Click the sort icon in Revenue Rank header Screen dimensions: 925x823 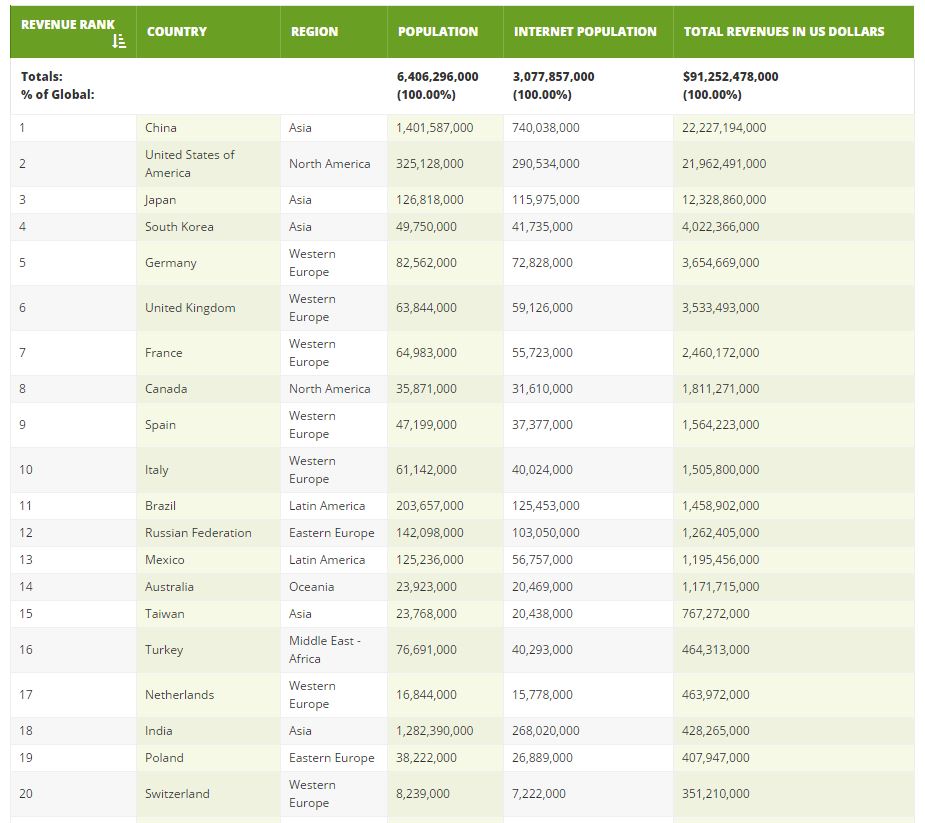pos(119,41)
